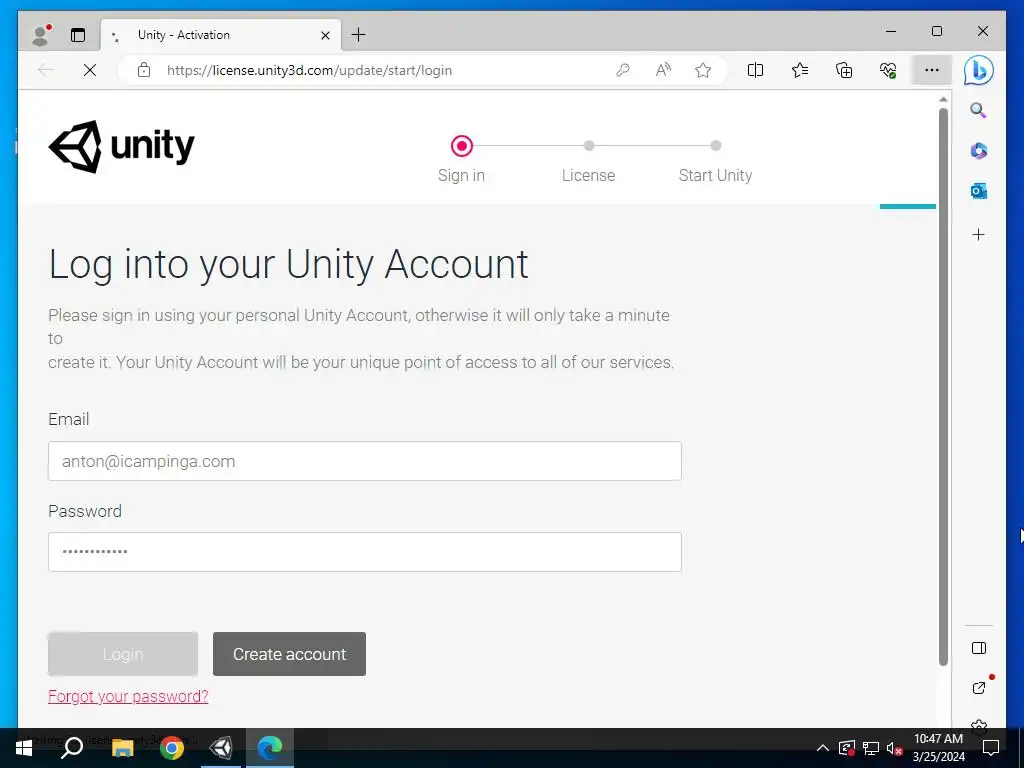Image resolution: width=1024 pixels, height=768 pixels.
Task: Close the Unity - Activation tab
Action: coord(325,35)
